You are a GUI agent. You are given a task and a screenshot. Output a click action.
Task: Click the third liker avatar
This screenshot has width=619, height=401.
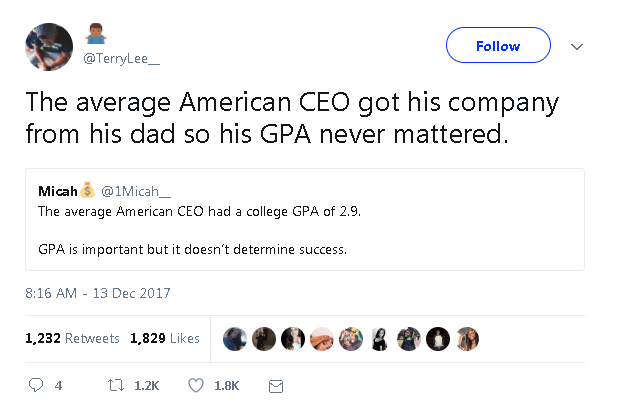(x=293, y=339)
